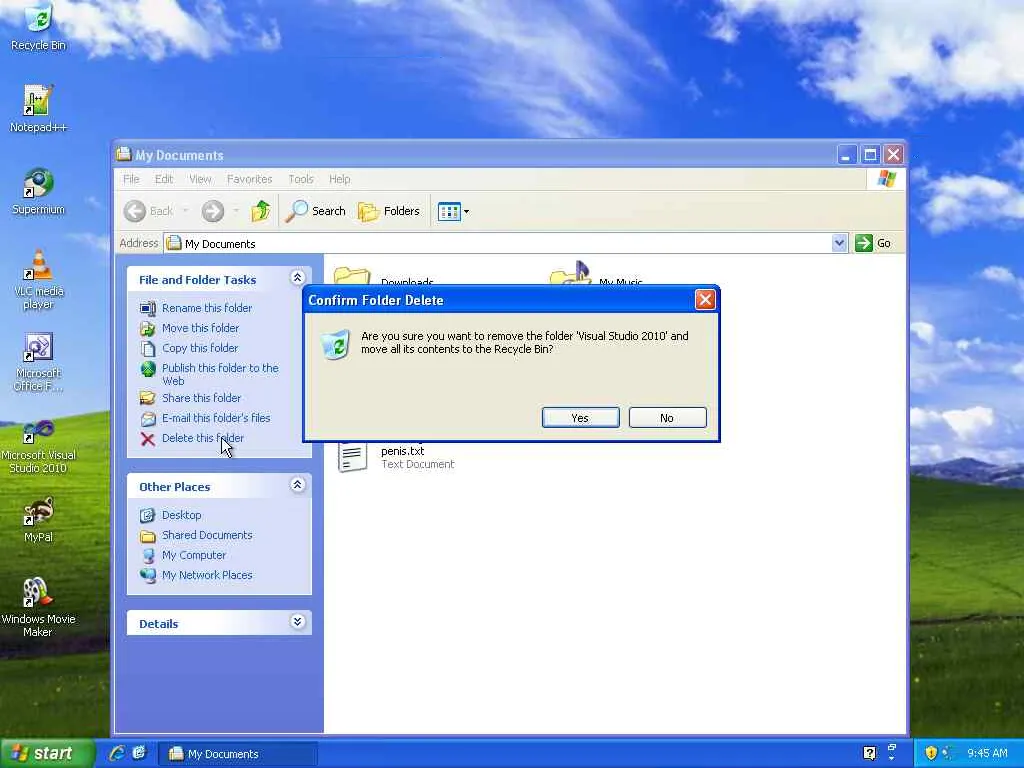Open the Edit menu
The image size is (1024, 768).
(164, 179)
